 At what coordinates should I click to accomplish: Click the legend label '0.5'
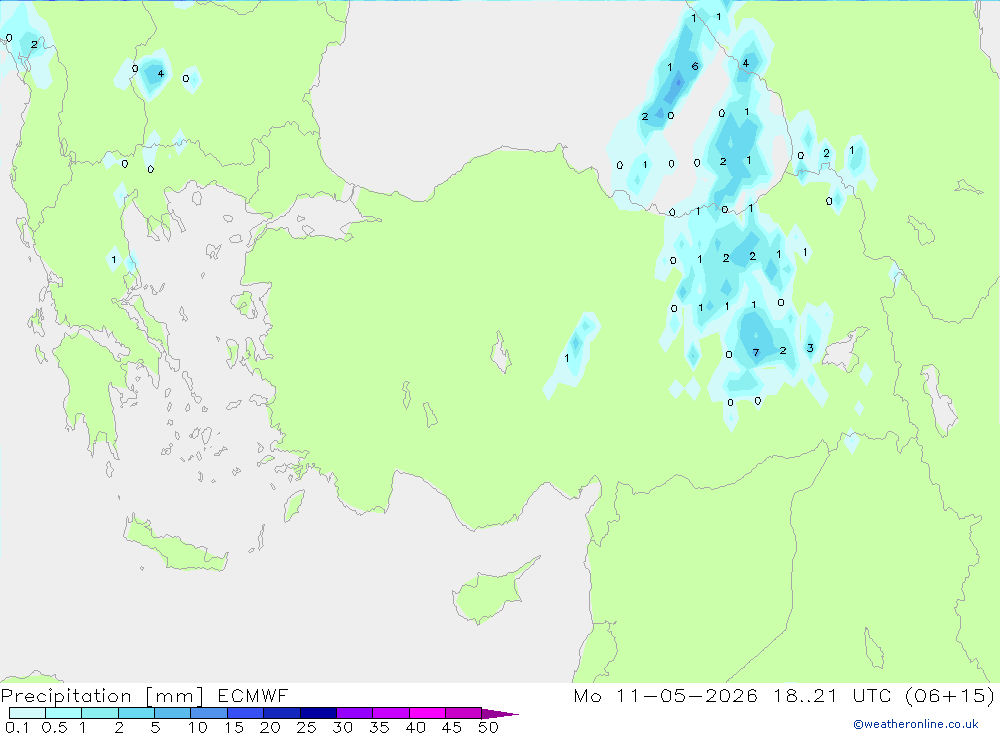click(54, 727)
